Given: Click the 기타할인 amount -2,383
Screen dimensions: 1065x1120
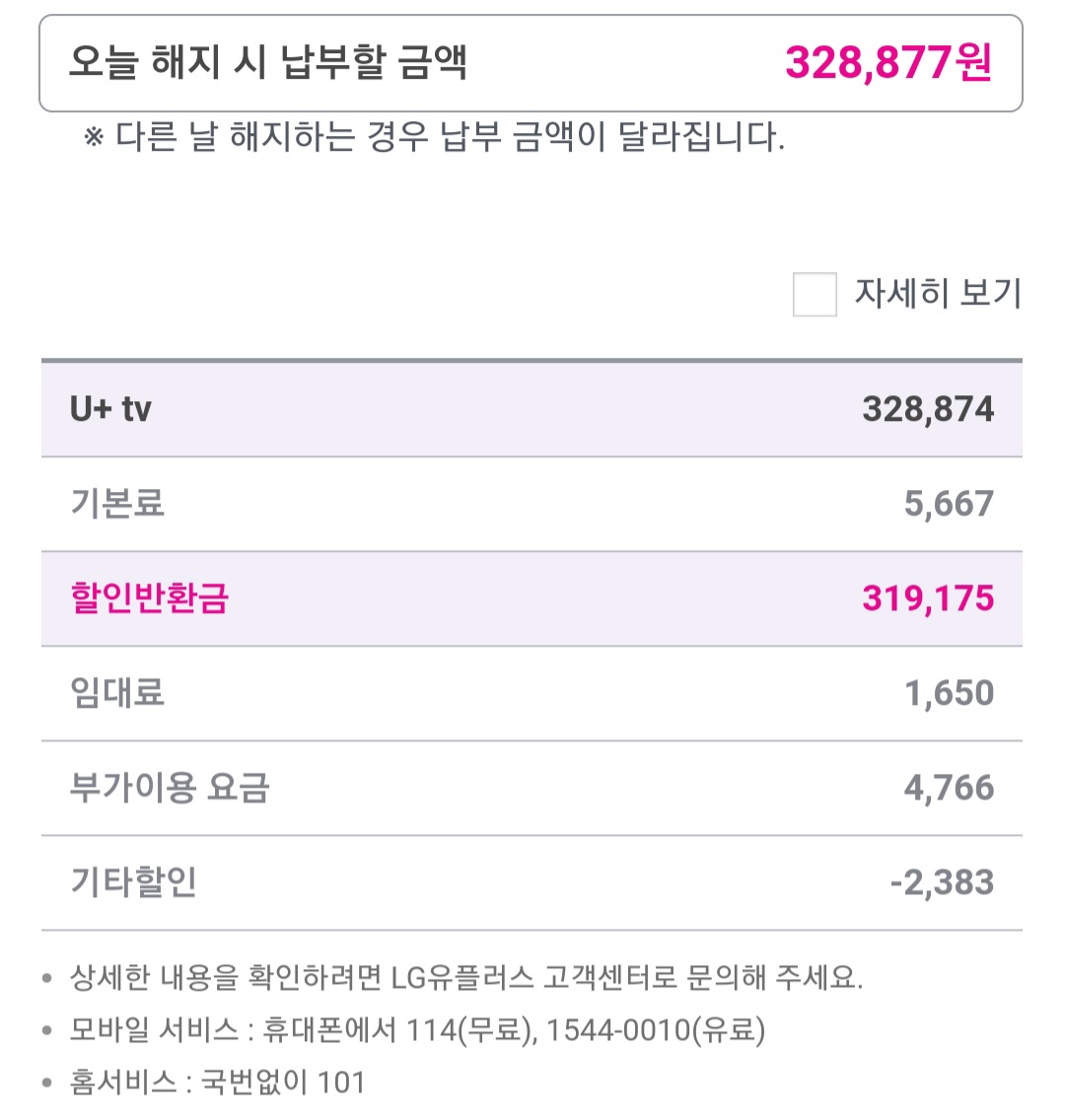Looking at the screenshot, I should pos(942,882).
